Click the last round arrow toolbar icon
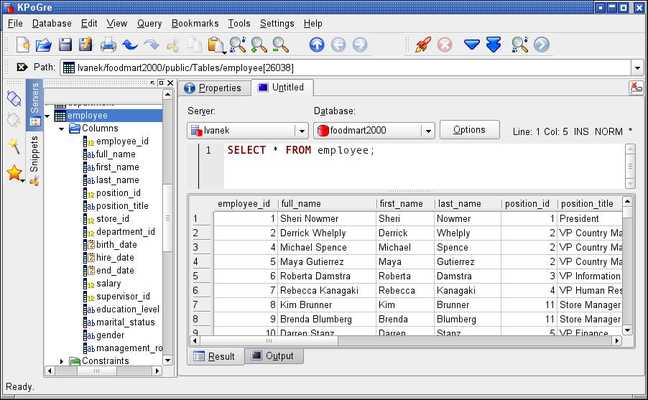Screen dimensions: 648x400 pyautogui.click(x=542, y=45)
